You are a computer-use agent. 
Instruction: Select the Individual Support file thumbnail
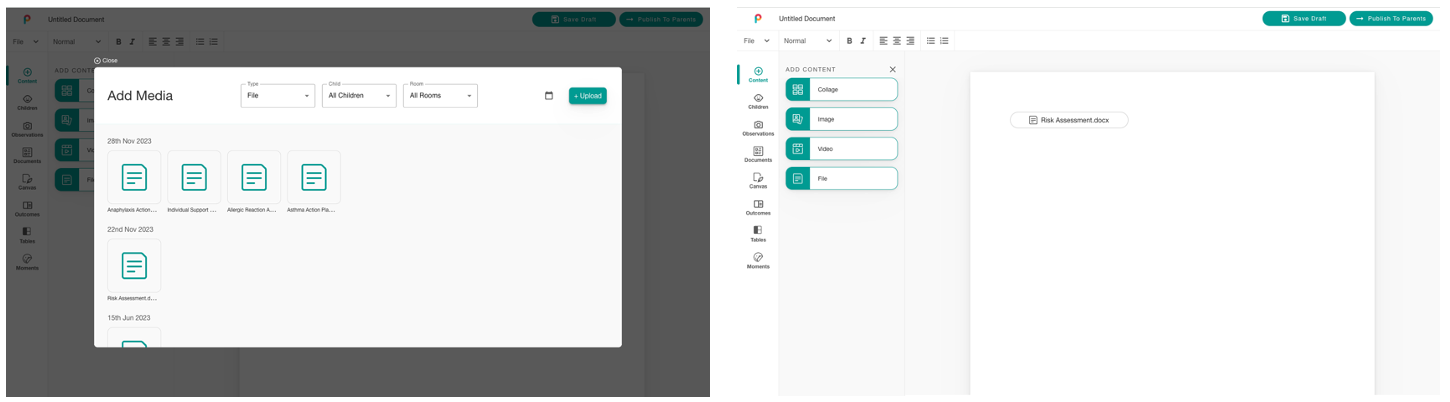[194, 177]
